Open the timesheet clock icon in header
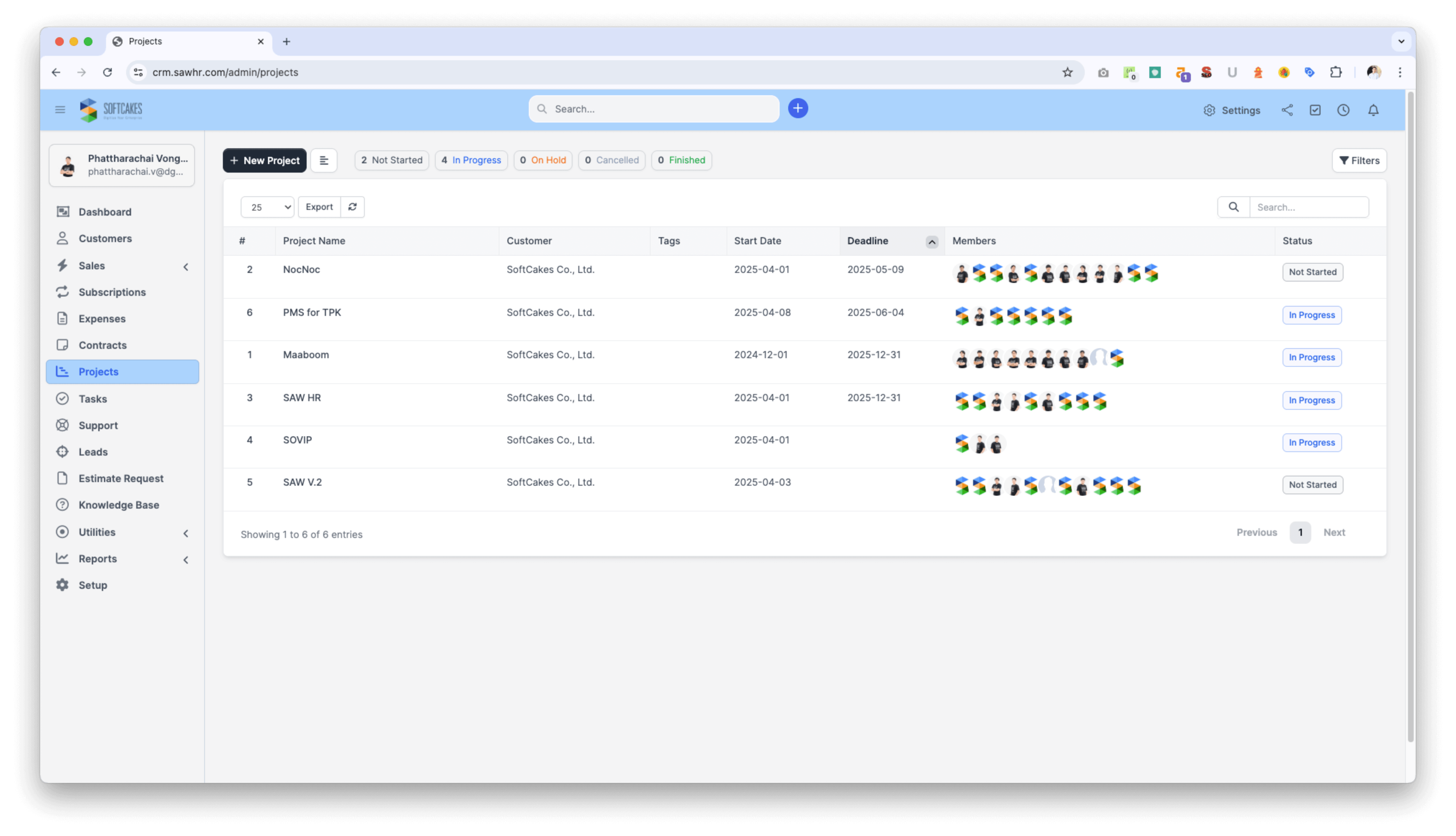 [1343, 110]
